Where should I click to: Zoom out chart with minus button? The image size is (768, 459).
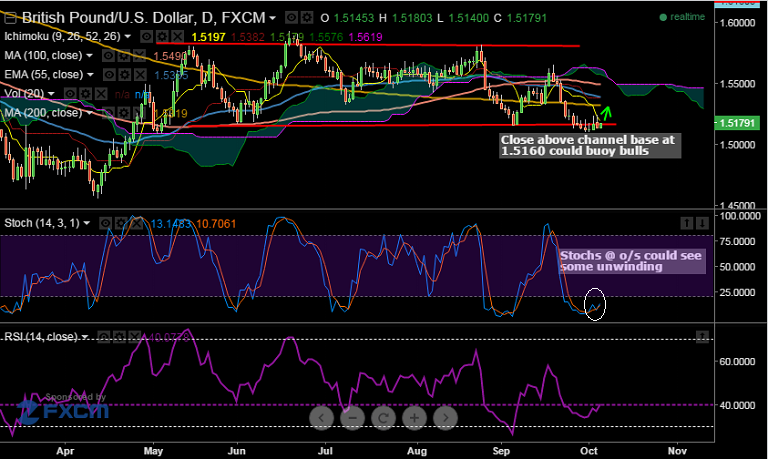(352, 418)
